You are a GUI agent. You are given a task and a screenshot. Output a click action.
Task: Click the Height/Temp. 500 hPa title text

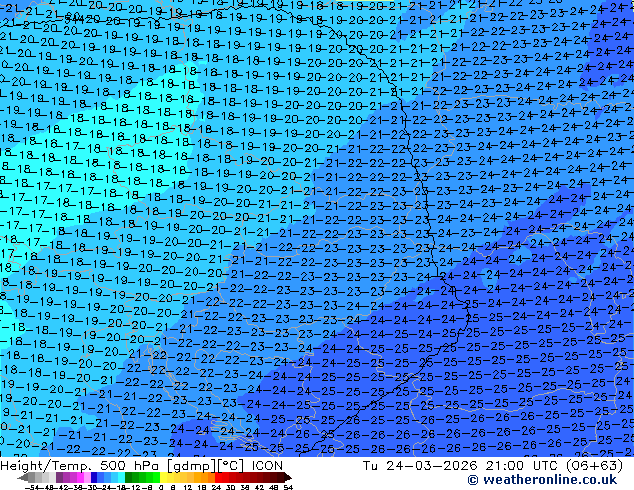[x=80, y=465]
